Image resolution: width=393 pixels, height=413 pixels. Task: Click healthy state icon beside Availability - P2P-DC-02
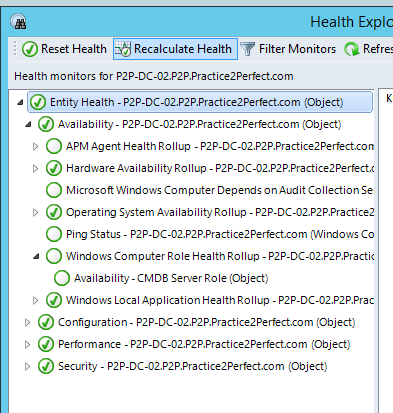[46, 124]
